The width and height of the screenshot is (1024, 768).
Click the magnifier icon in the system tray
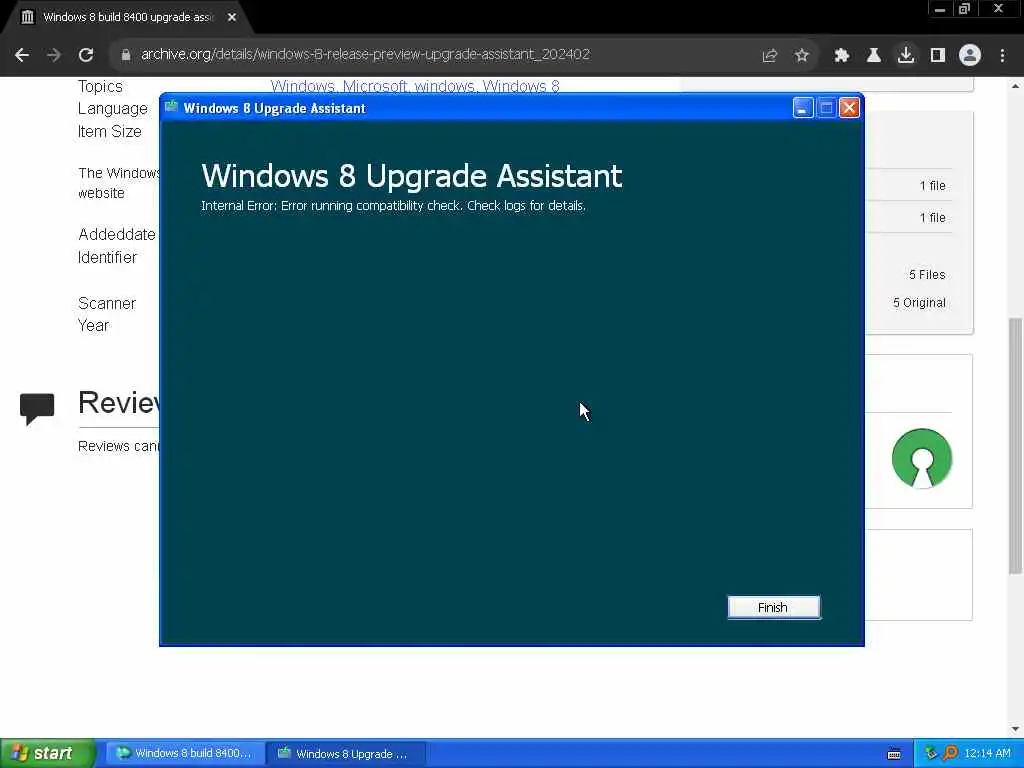tap(950, 754)
